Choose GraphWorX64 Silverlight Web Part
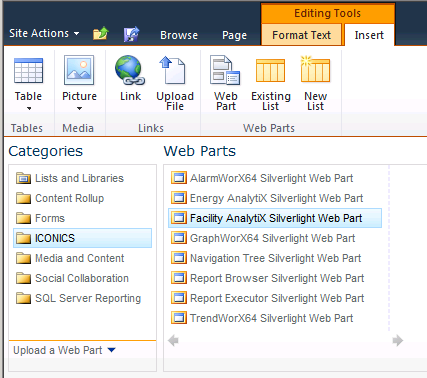427x378 pixels. click(x=263, y=238)
